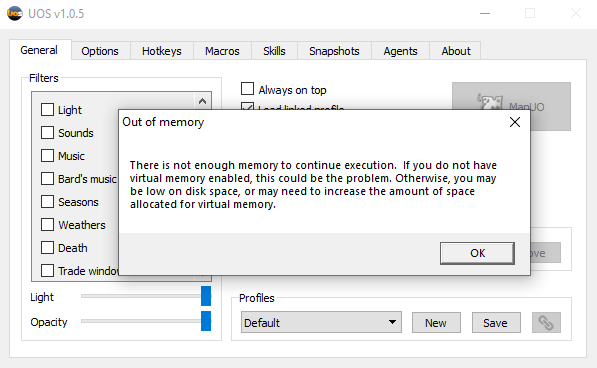Click the filters list scroll up arrow
The height and width of the screenshot is (368, 597).
[203, 101]
